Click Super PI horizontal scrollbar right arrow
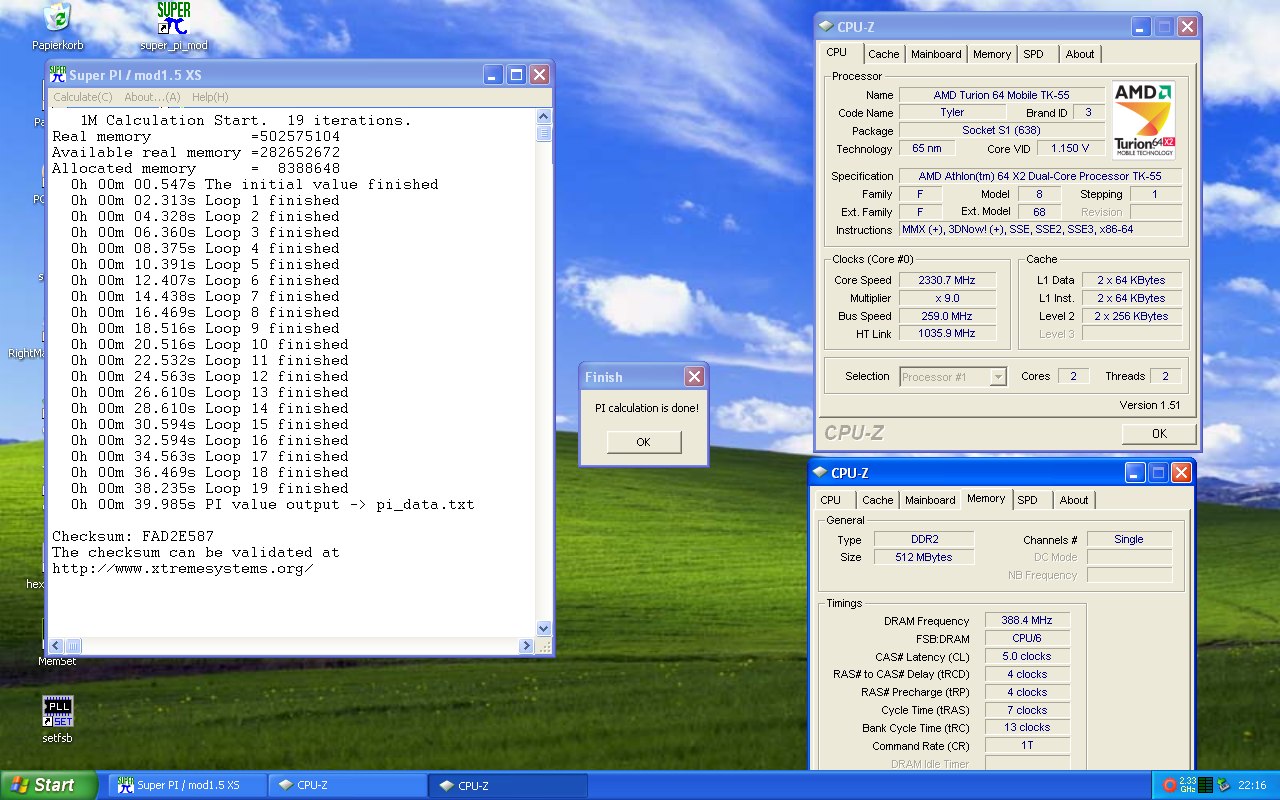 pyautogui.click(x=527, y=646)
